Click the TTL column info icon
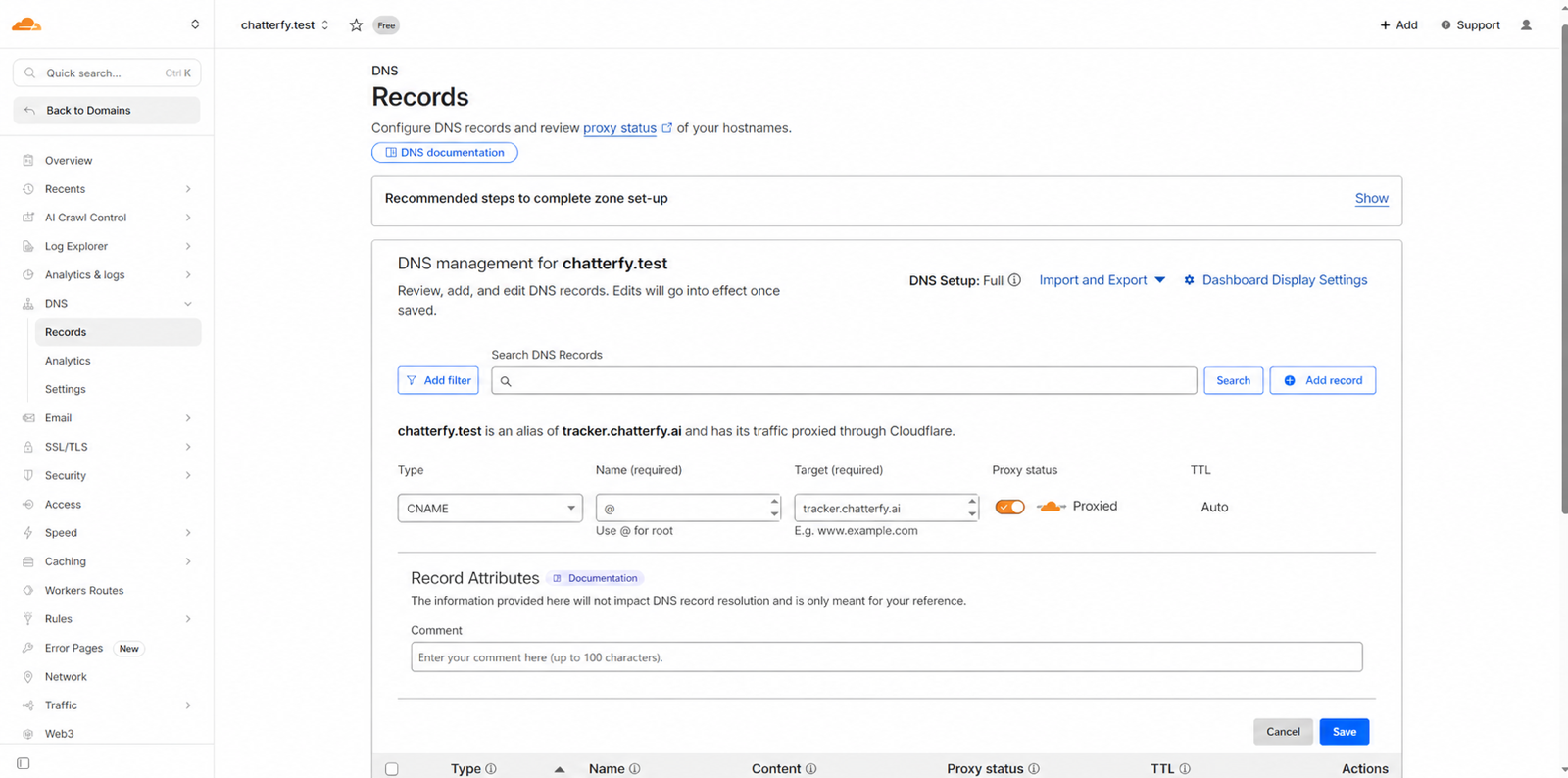The width and height of the screenshot is (1568, 778). (1185, 769)
